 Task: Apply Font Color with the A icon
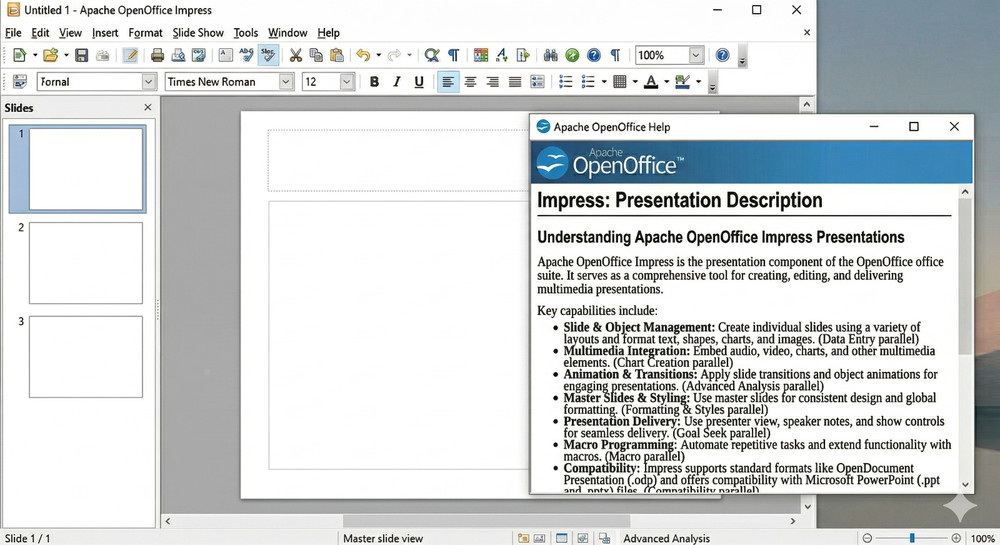[x=651, y=82]
